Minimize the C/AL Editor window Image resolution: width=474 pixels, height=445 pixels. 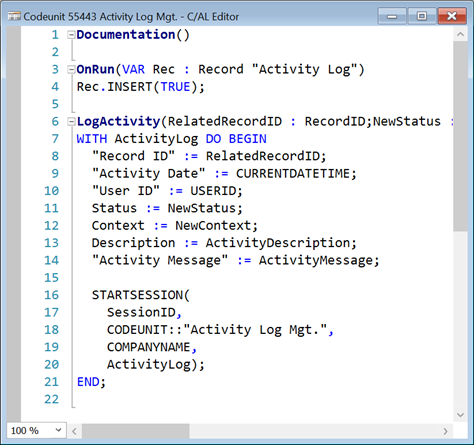point(392,16)
